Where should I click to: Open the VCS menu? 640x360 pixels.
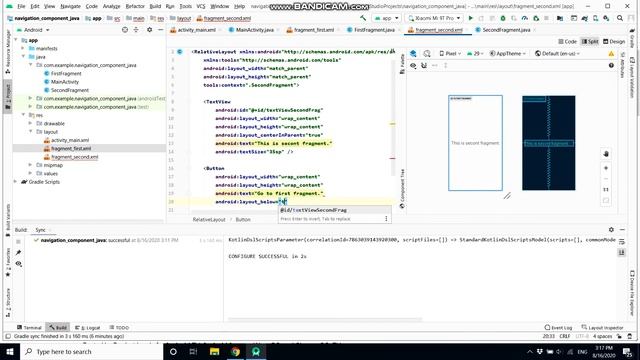coord(201,7)
